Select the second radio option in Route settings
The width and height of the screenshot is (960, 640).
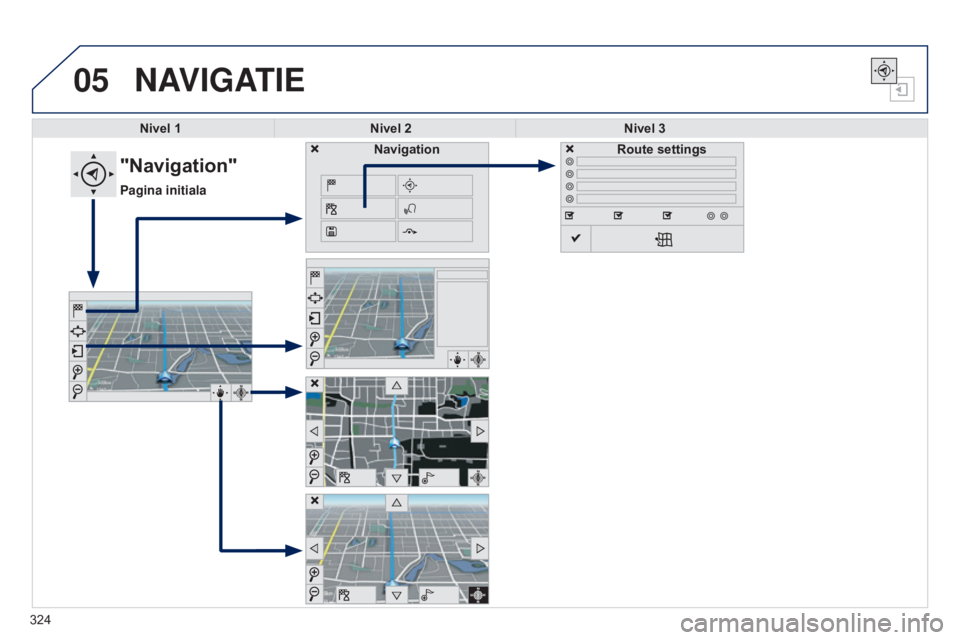(569, 174)
